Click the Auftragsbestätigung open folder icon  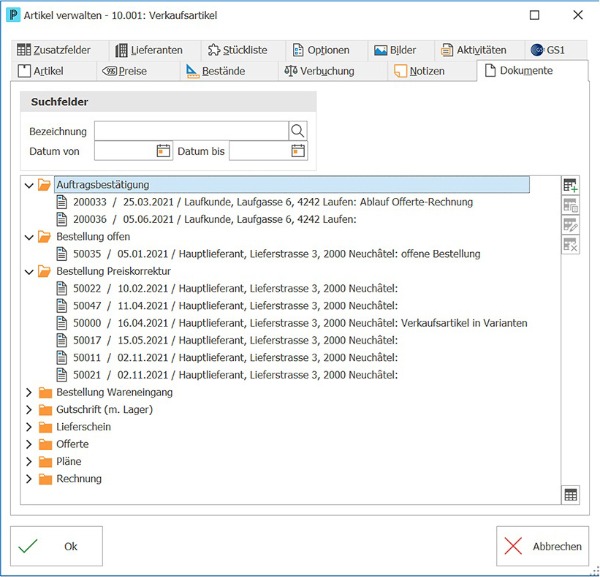[x=44, y=185]
